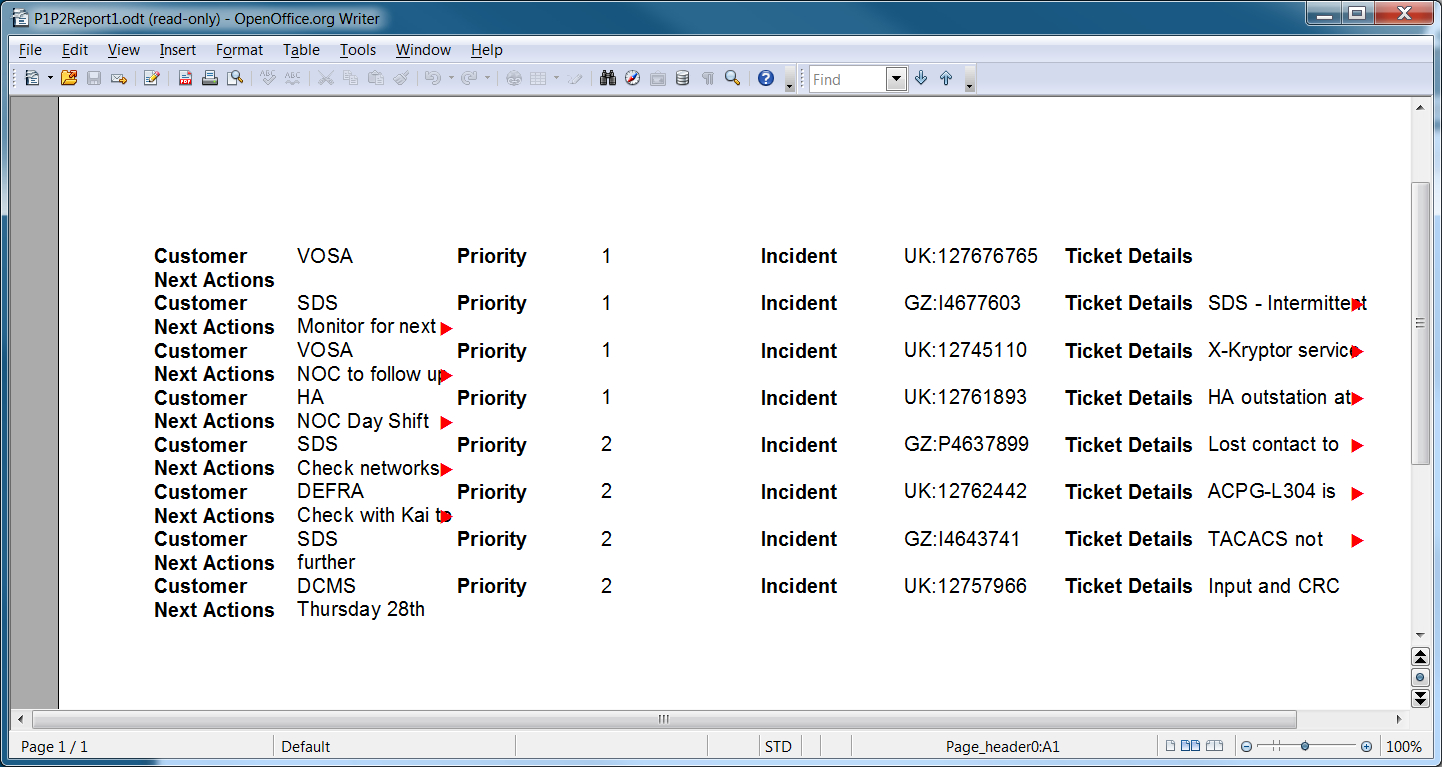
Task: Click Find Previous up arrow
Action: [x=946, y=78]
